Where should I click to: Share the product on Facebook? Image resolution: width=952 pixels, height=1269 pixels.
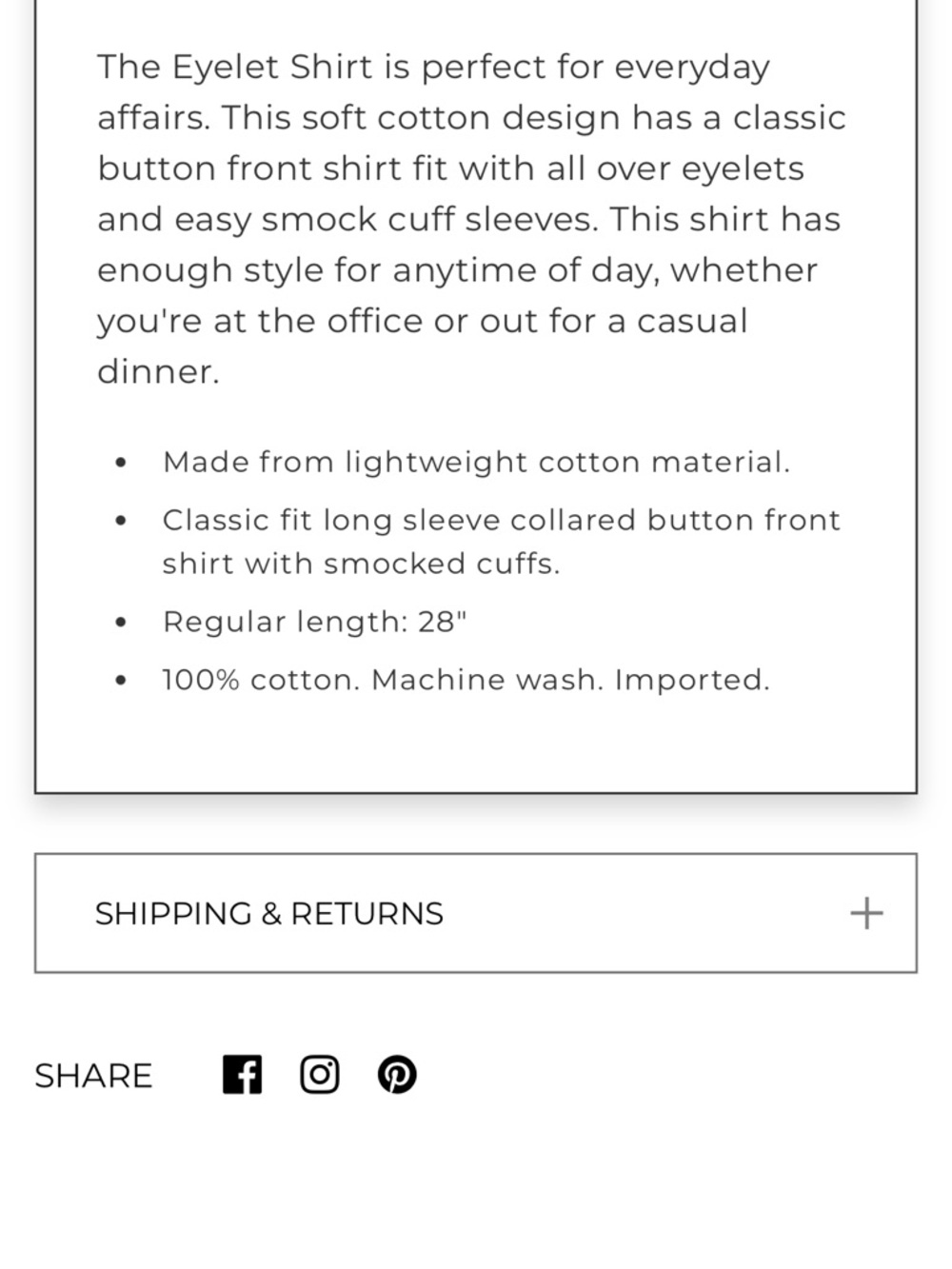[243, 1075]
